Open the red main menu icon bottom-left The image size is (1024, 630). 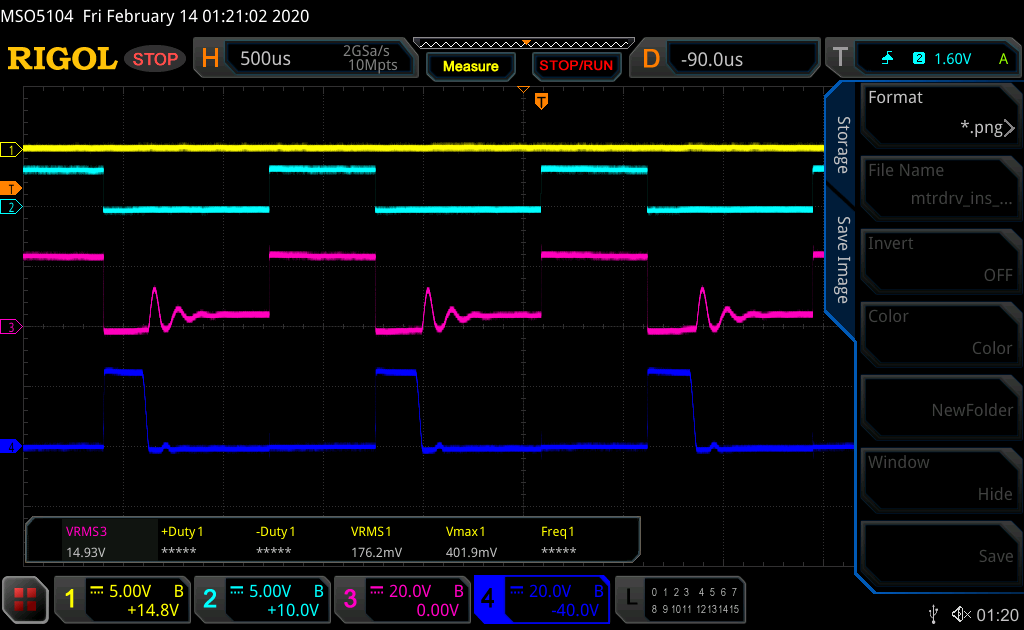pos(24,599)
